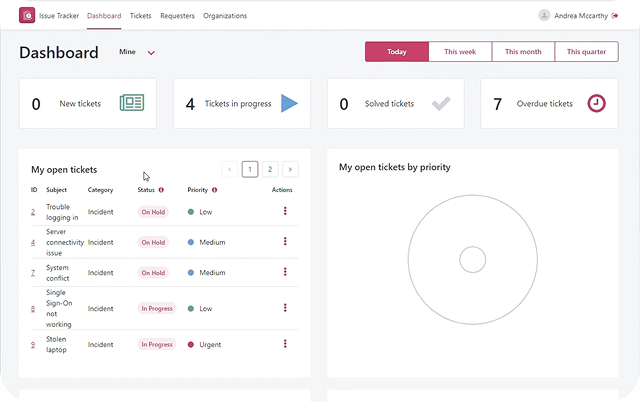The width and height of the screenshot is (640, 402).
Task: Switch the range to This week
Action: click(x=460, y=52)
